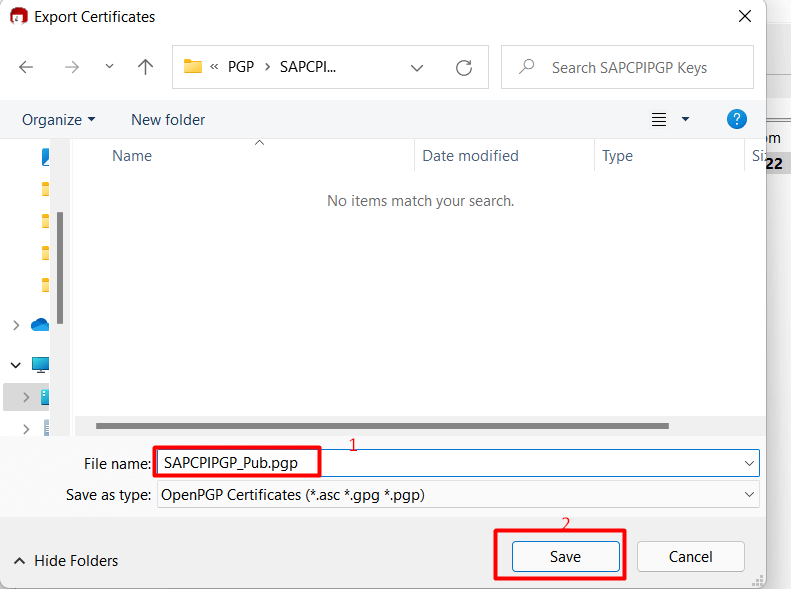Open address bar history dropdown
Viewport: 791px width, 589px height.
[x=417, y=68]
